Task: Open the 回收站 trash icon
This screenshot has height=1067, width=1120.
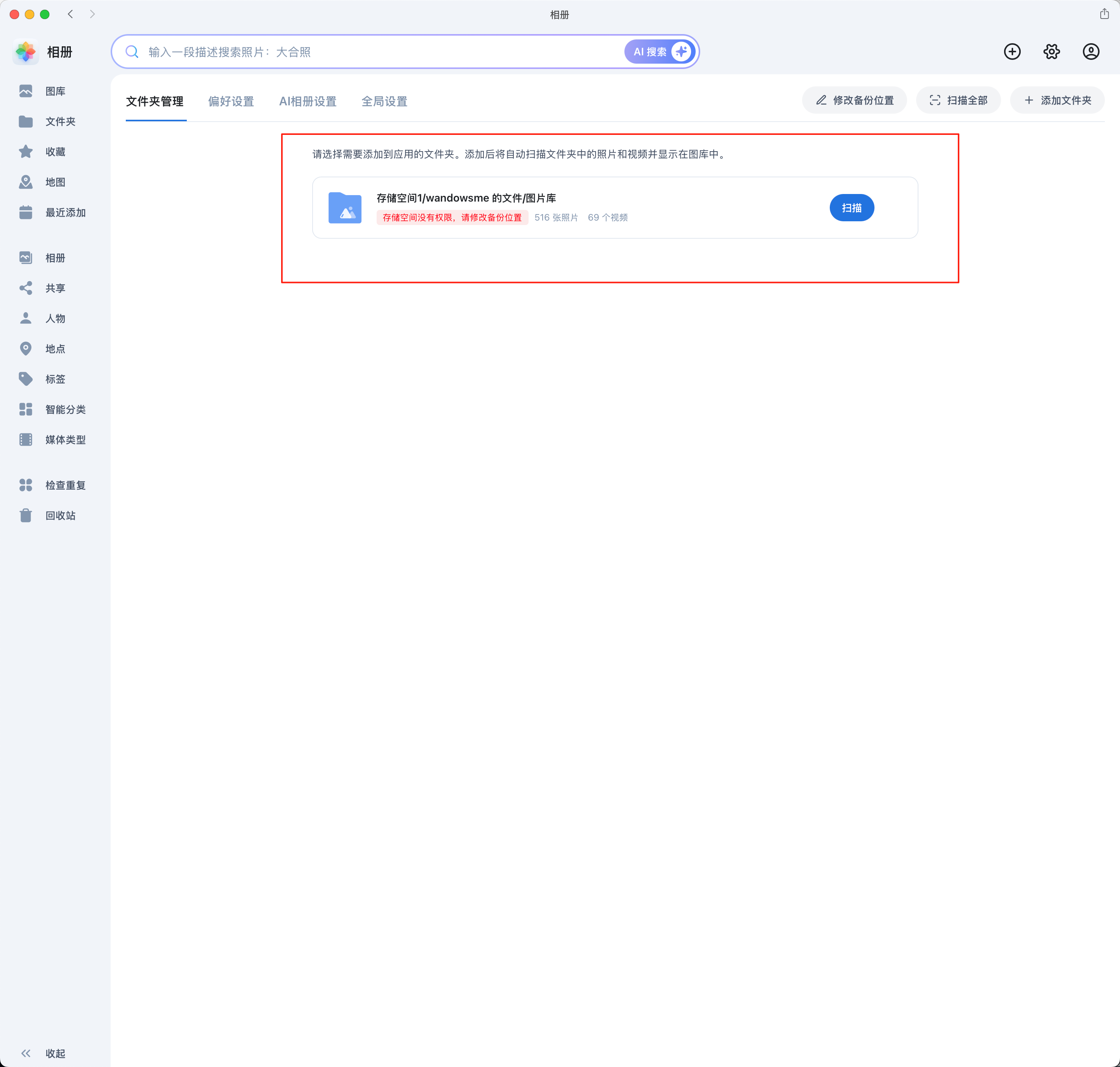Action: [x=26, y=515]
